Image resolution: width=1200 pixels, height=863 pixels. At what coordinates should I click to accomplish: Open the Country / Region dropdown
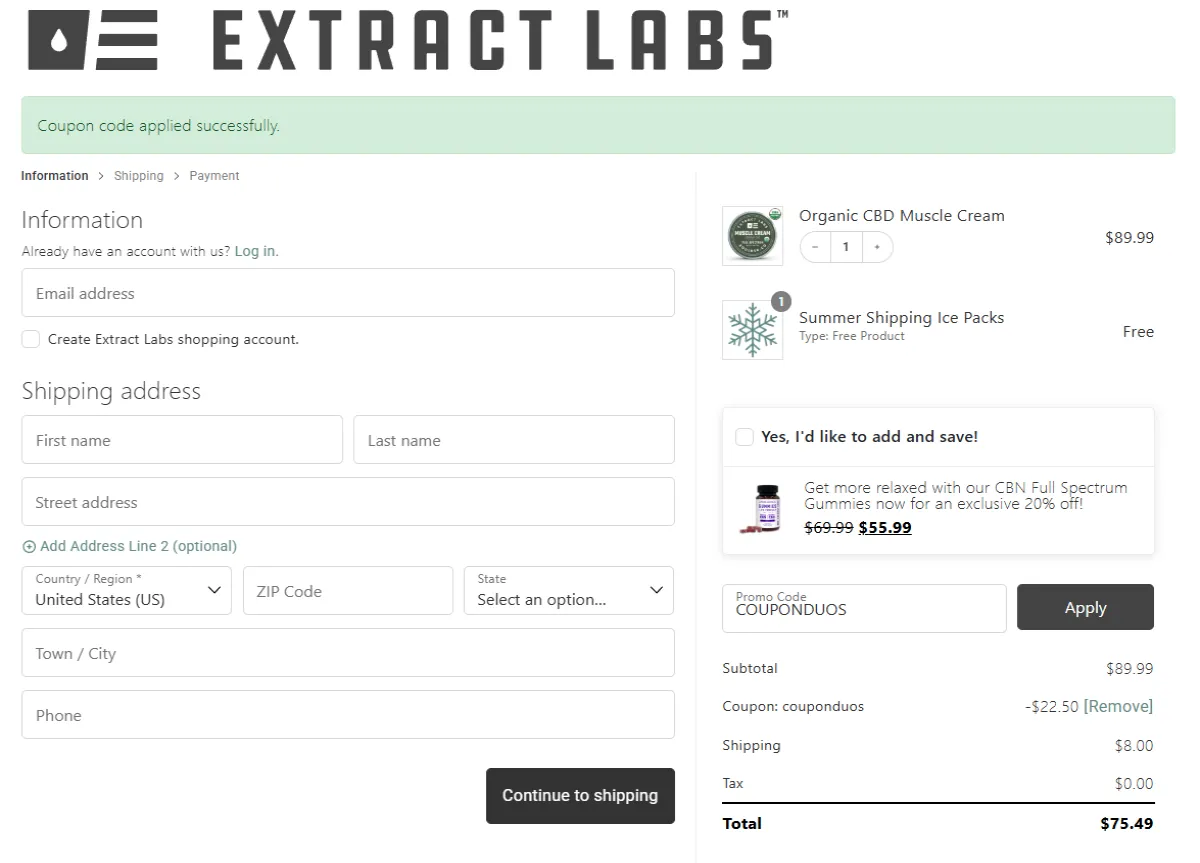(127, 591)
